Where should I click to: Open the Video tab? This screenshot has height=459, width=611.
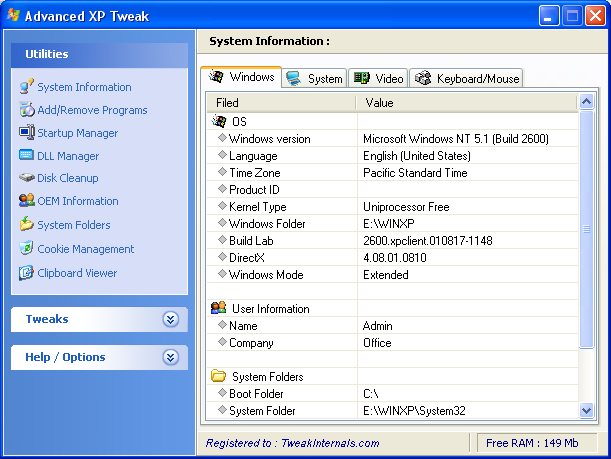pyautogui.click(x=378, y=79)
